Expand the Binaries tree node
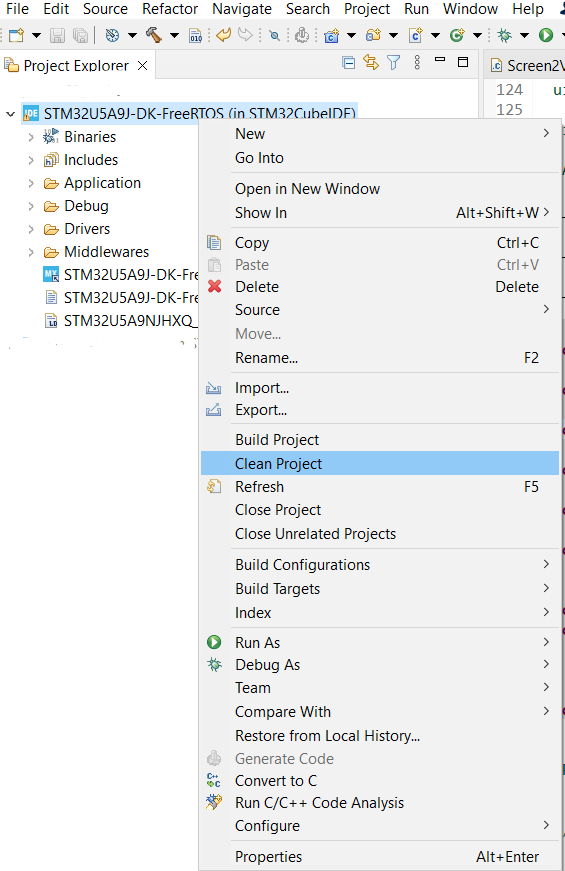Image resolution: width=565 pixels, height=871 pixels. coord(31,137)
